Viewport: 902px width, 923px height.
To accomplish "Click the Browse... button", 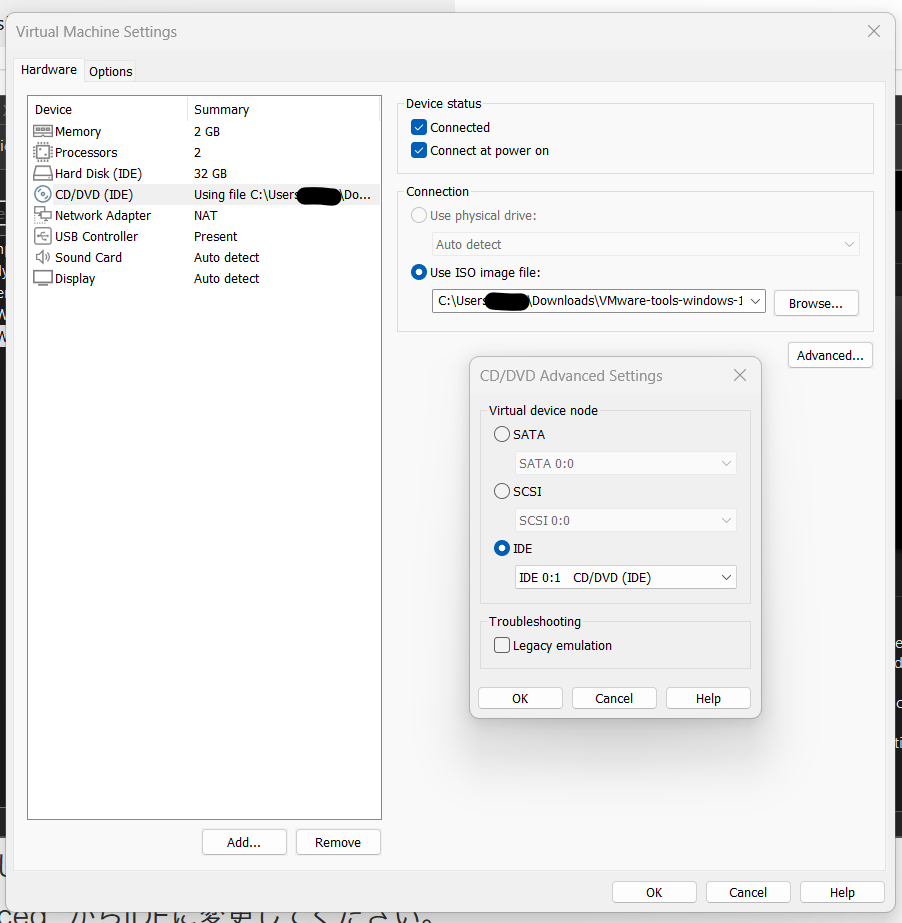I will point(815,303).
